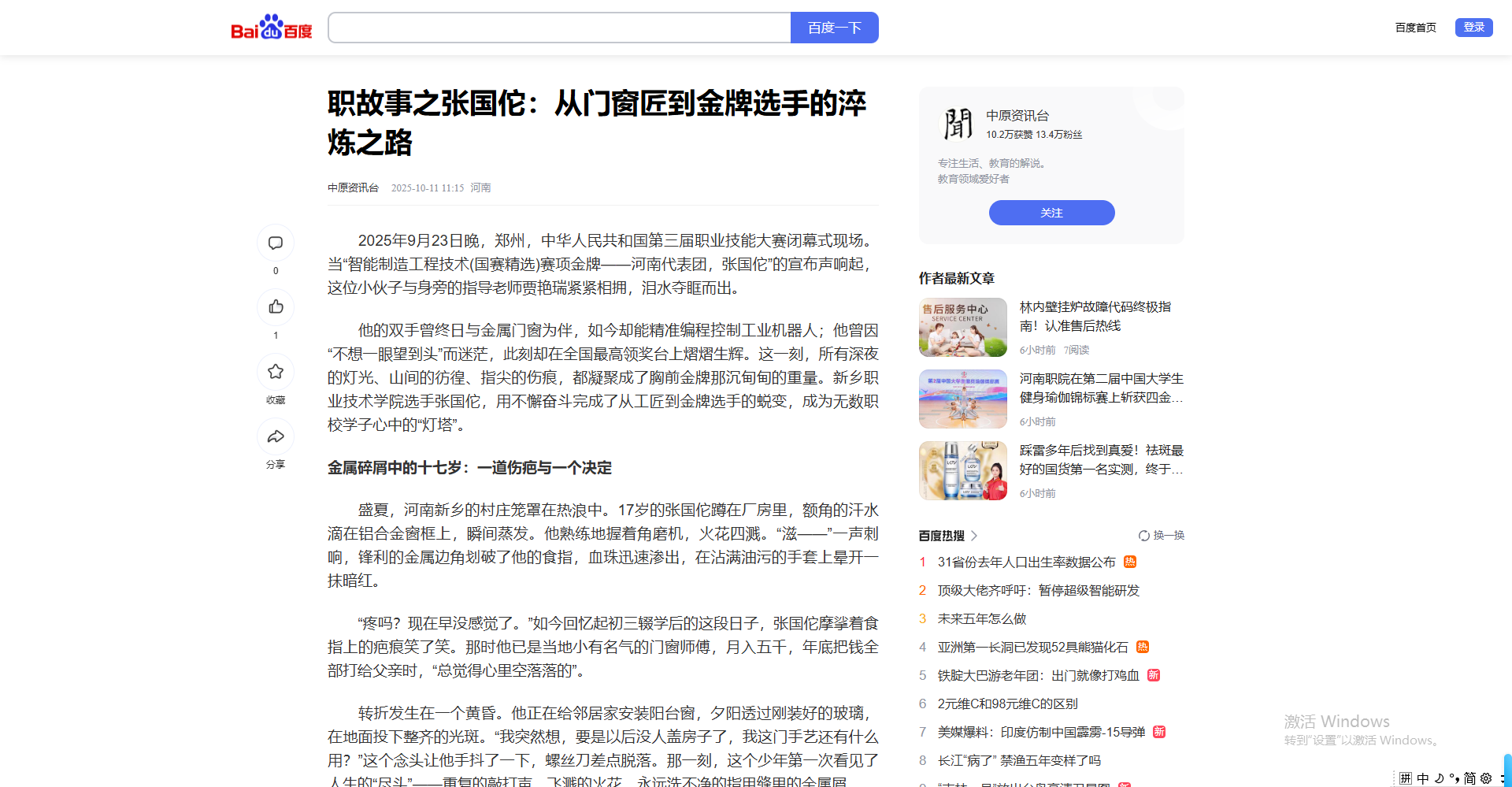Like the article with thumbs-up icon
The height and width of the screenshot is (787, 1512).
click(276, 307)
